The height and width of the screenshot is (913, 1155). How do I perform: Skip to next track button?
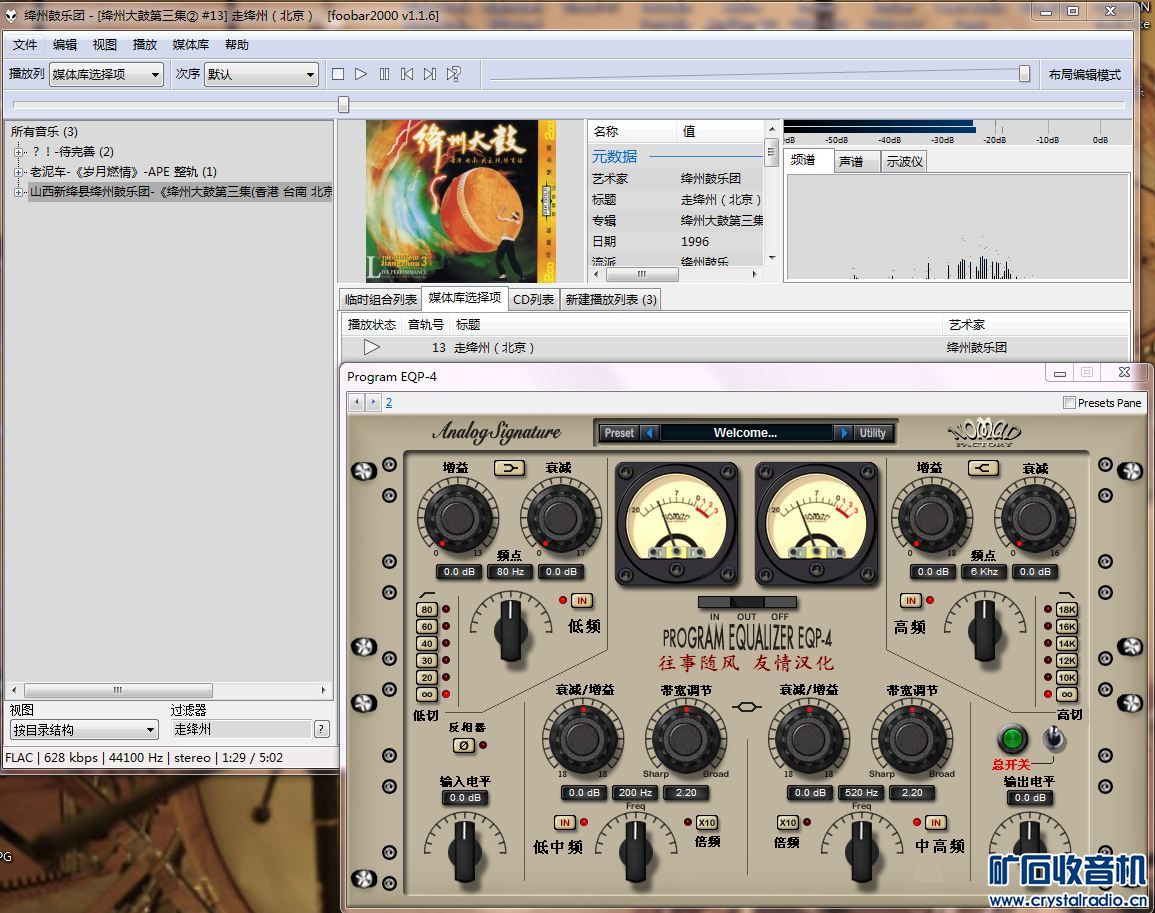(430, 74)
